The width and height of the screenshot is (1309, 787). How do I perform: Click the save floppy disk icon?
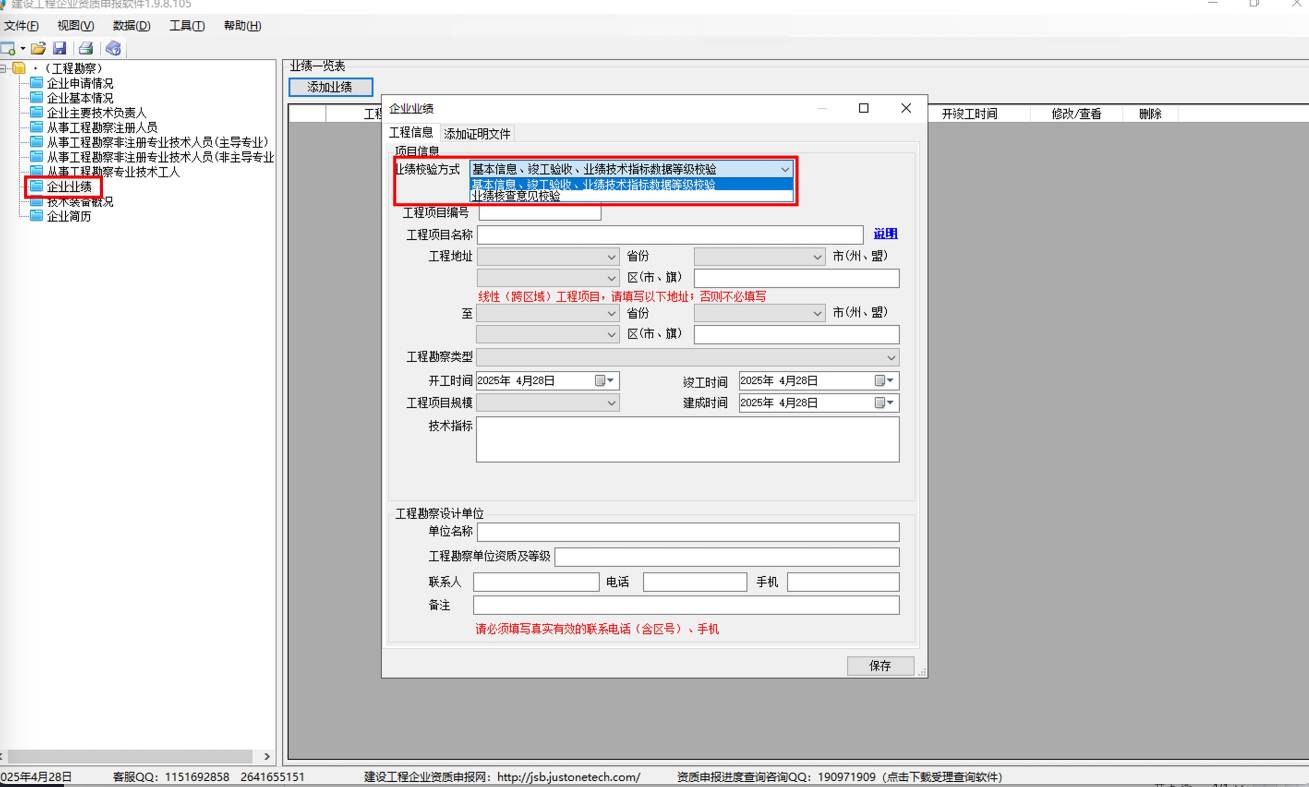[x=60, y=48]
